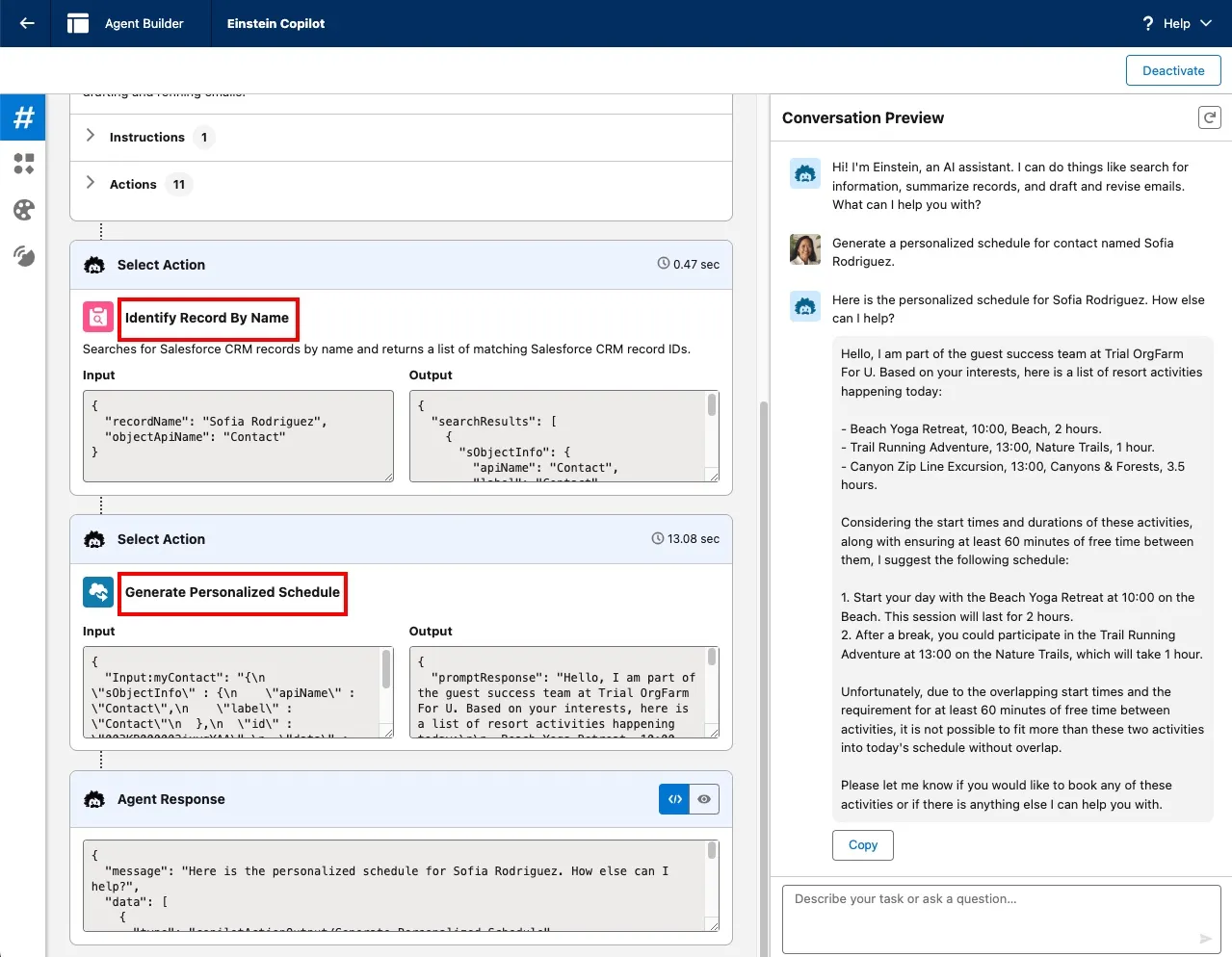
Task: Refresh the Conversation Preview
Action: click(x=1209, y=117)
